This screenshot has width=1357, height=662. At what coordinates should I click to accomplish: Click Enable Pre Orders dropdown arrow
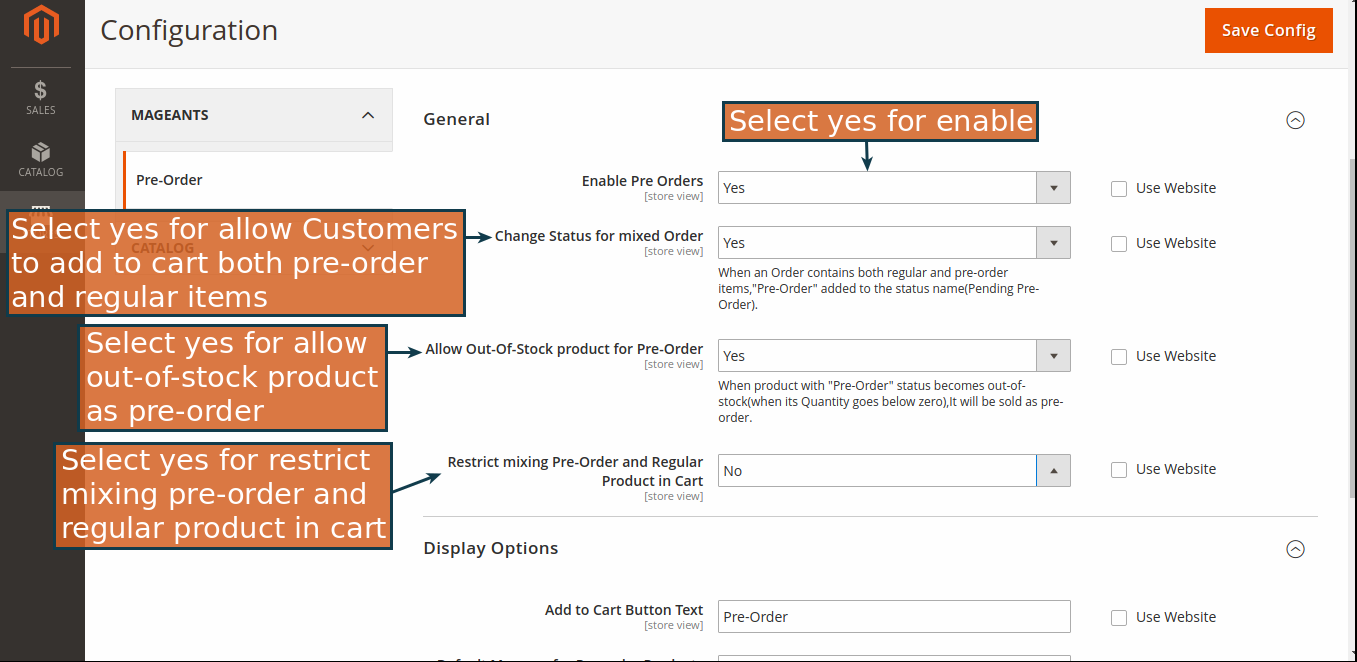(1053, 188)
